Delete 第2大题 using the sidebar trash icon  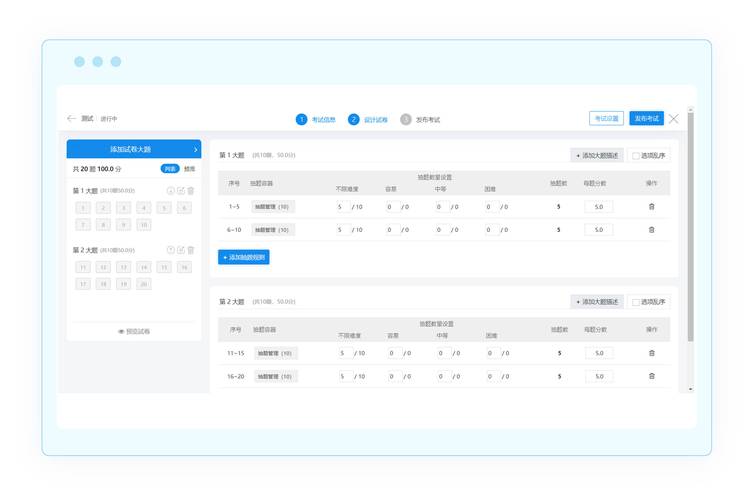pos(191,250)
